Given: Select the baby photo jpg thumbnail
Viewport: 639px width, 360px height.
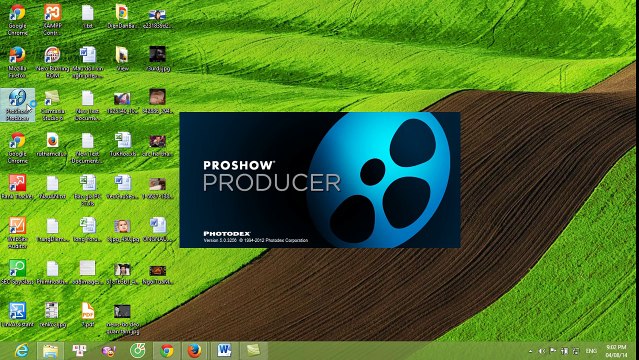Looking at the screenshot, I should (x=122, y=230).
